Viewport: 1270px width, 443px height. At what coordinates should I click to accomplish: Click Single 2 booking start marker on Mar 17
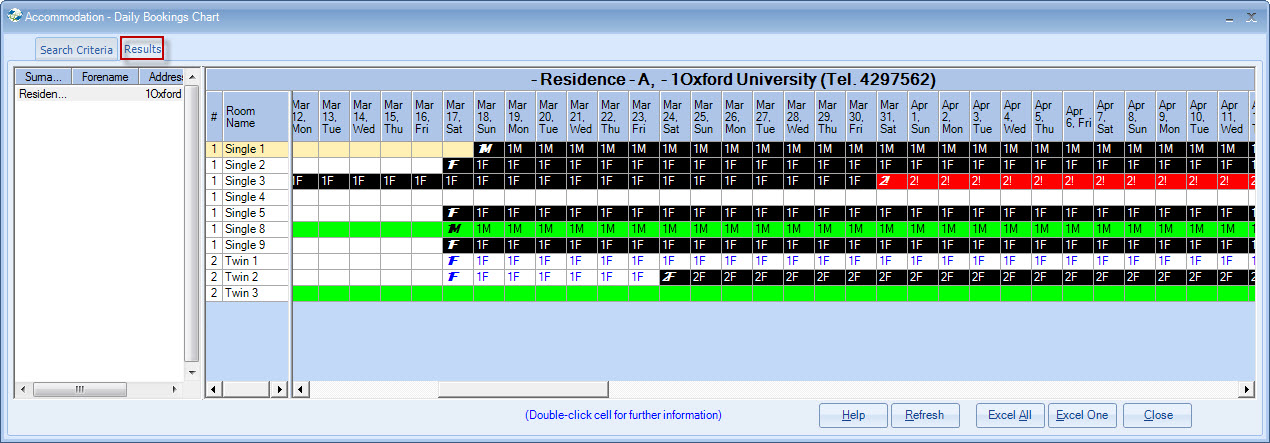[x=455, y=165]
